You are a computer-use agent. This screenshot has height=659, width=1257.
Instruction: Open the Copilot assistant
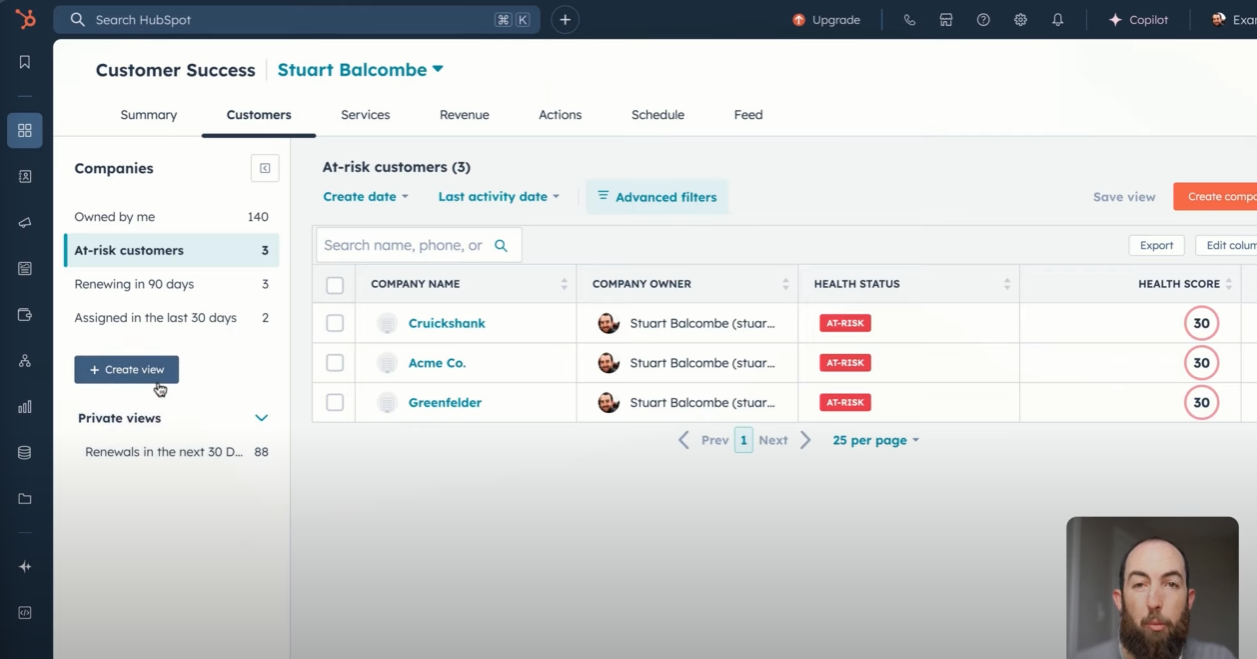[1140, 20]
